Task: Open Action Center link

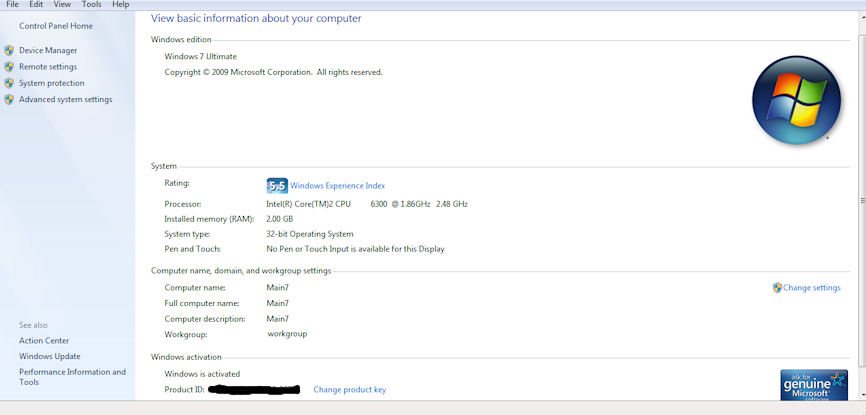Action: [44, 341]
